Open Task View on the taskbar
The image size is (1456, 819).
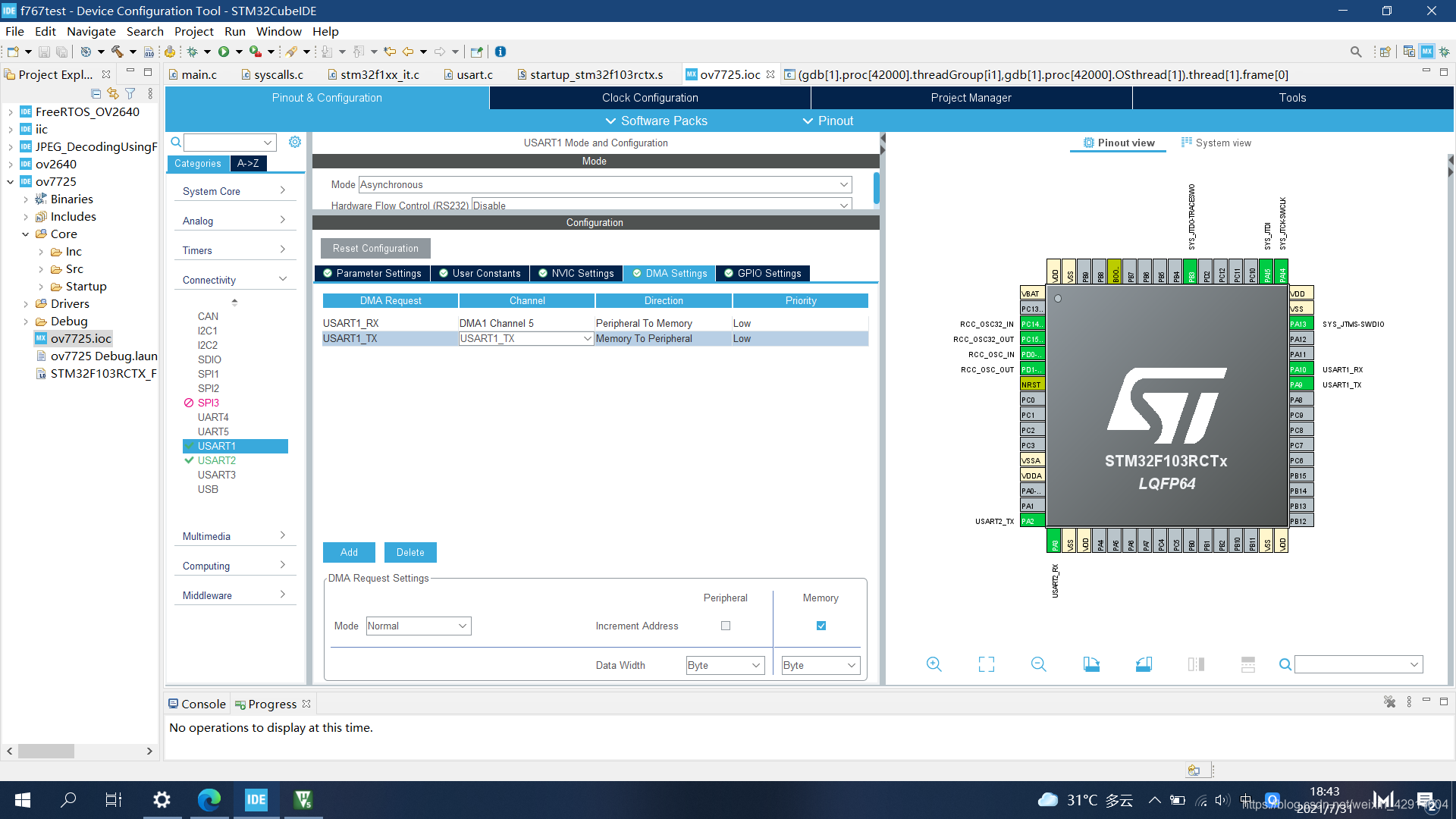[x=114, y=799]
